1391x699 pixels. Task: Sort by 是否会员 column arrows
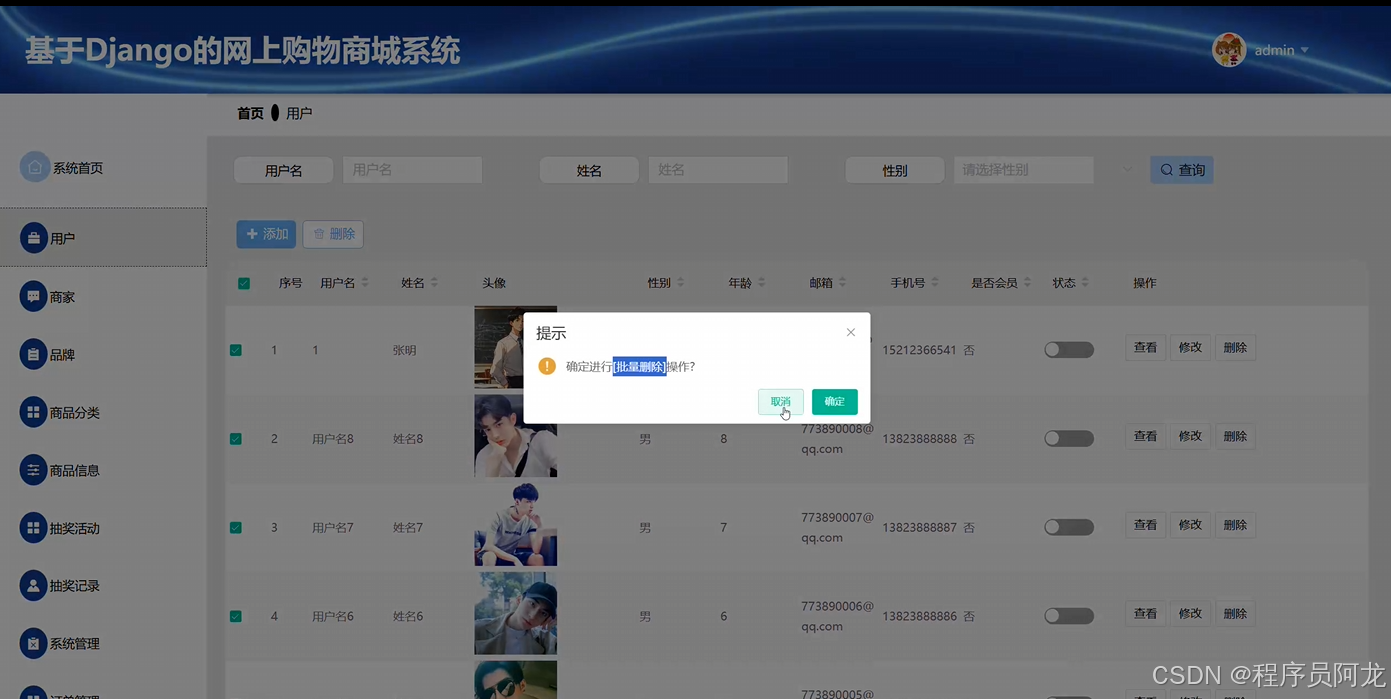(1027, 283)
